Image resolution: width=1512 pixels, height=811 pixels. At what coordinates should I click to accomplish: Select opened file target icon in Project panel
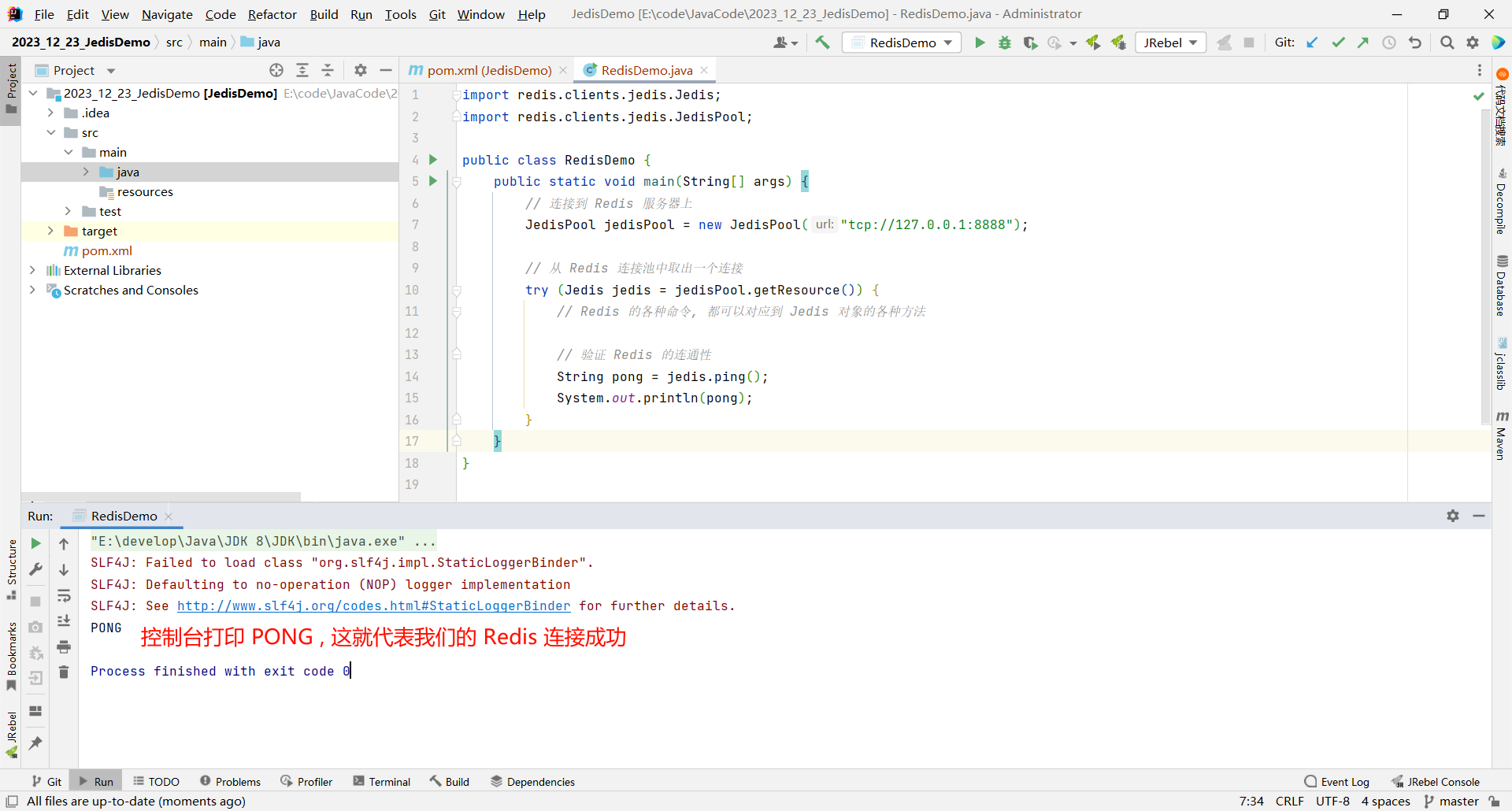(276, 70)
